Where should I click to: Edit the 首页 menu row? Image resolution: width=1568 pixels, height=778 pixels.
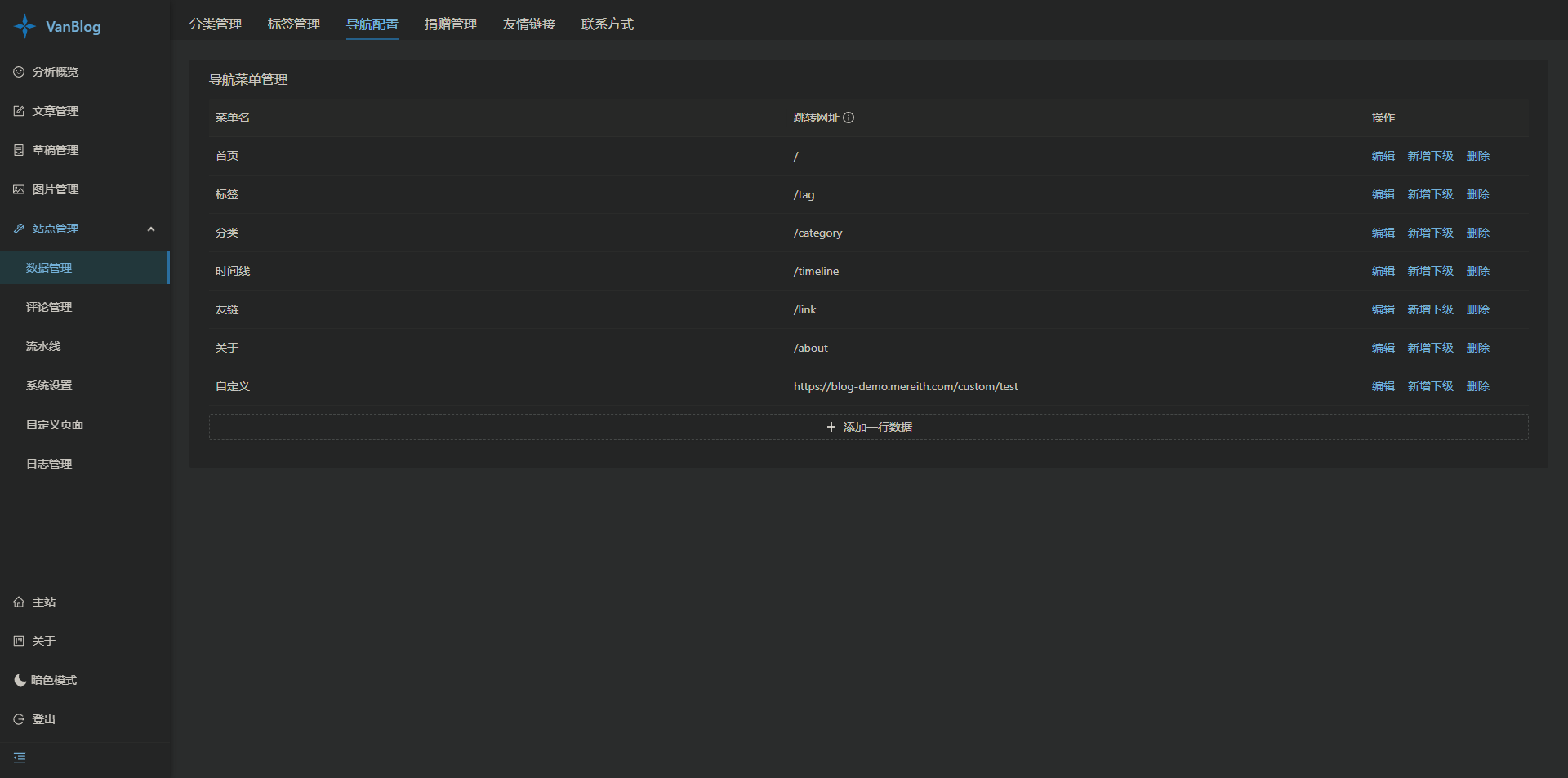coord(1383,156)
